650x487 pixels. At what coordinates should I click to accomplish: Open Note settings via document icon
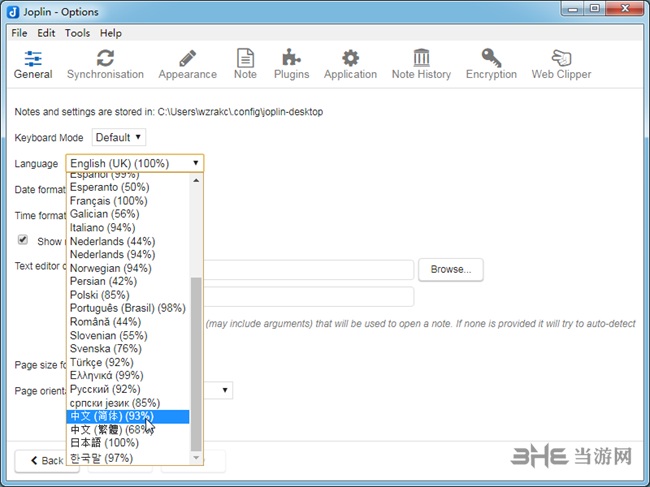tap(245, 58)
